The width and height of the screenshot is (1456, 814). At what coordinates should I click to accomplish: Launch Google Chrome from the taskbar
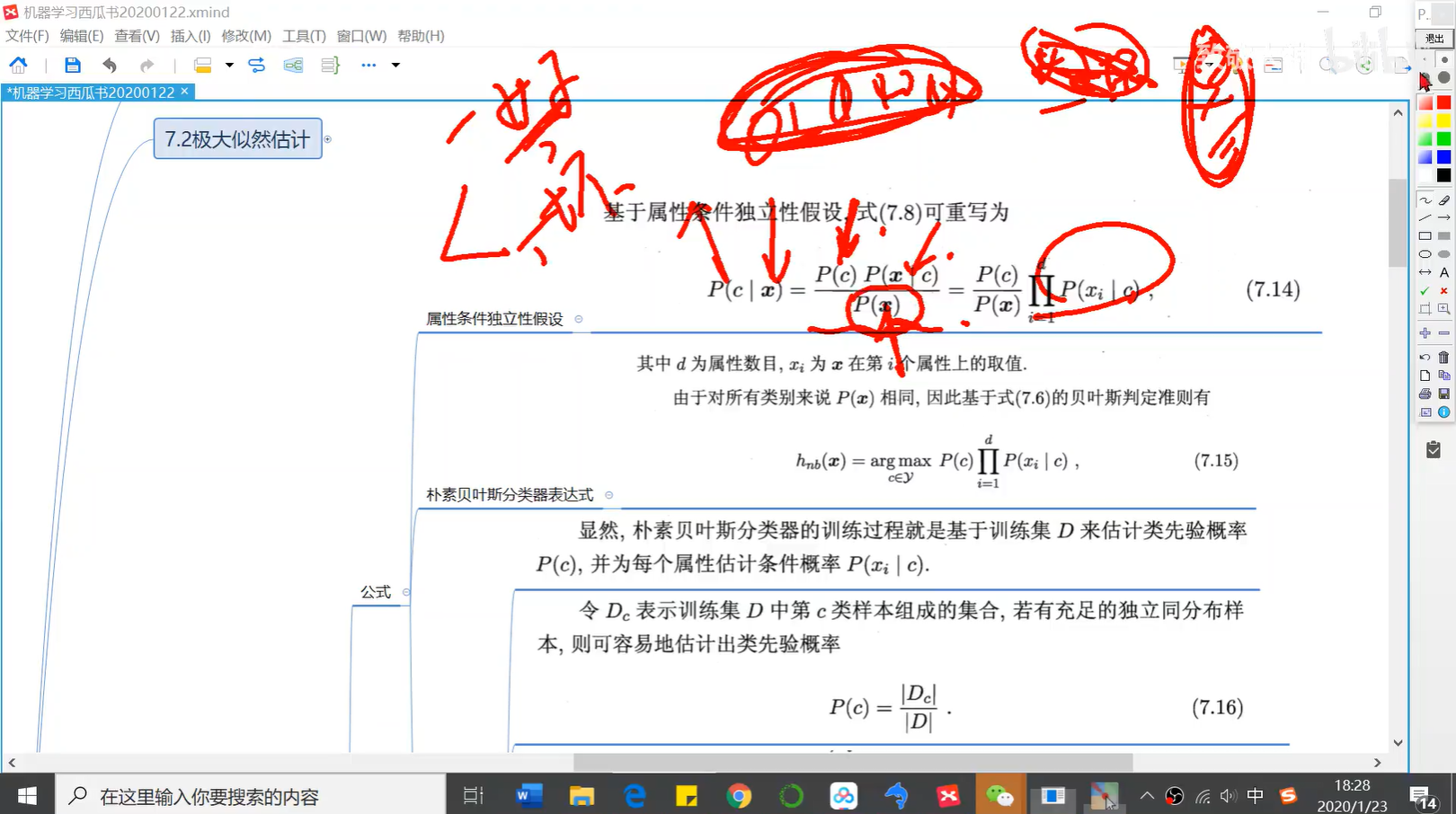tap(739, 795)
